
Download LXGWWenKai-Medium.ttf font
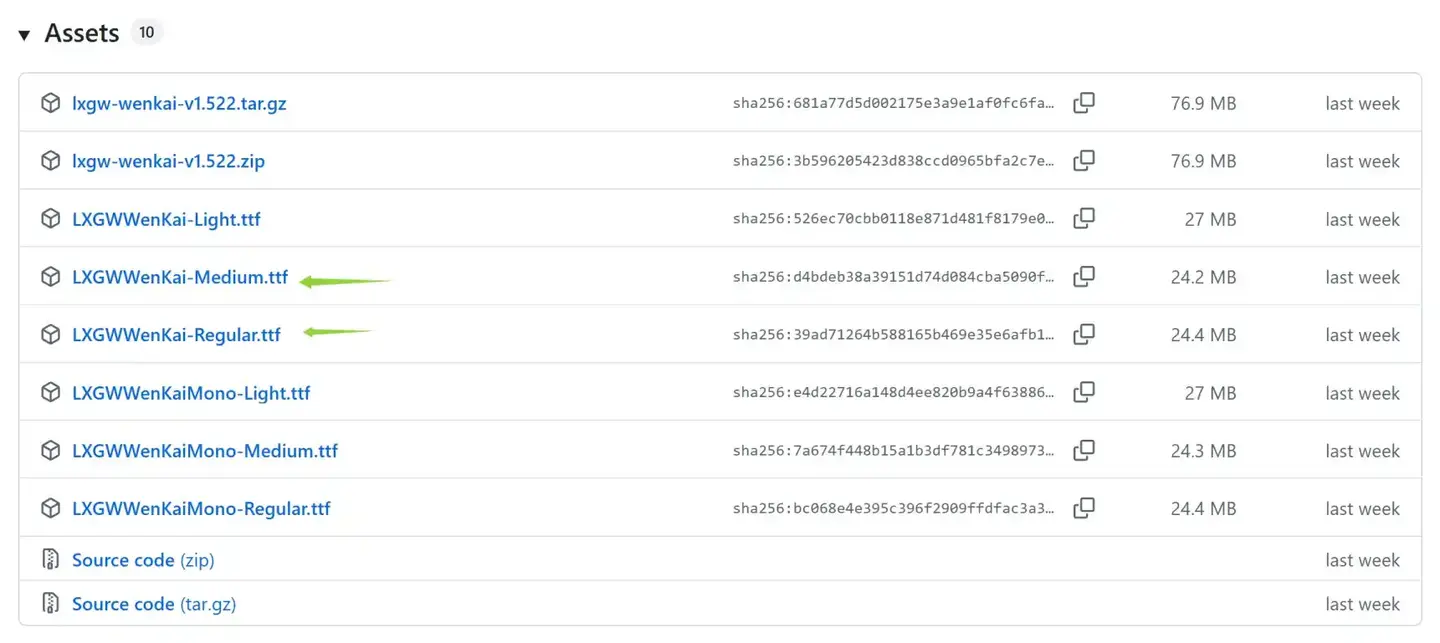180,277
